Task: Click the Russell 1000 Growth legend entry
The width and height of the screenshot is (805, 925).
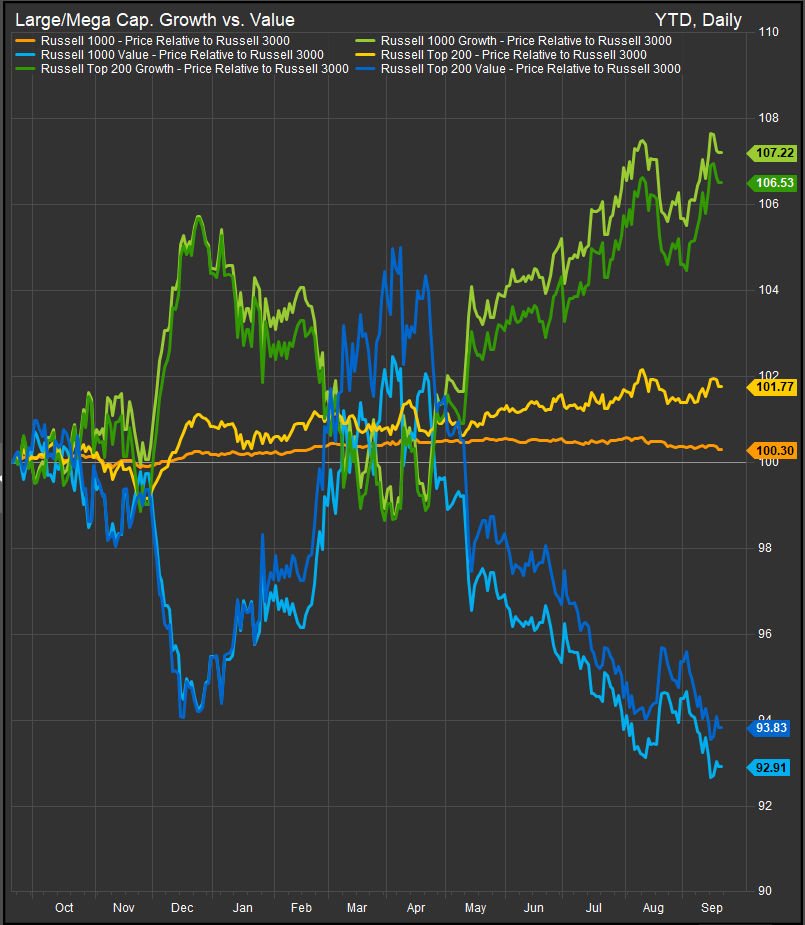Action: point(526,41)
